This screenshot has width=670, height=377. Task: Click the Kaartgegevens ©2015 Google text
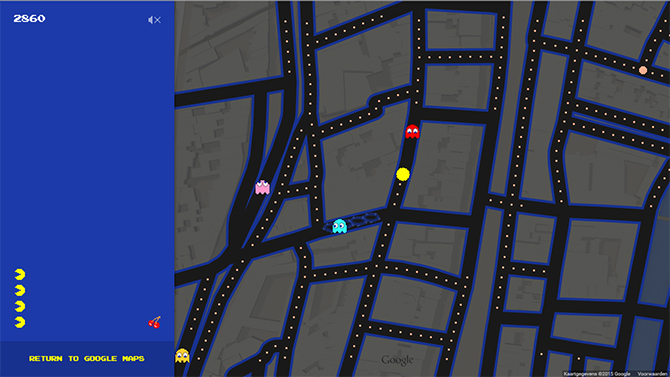pos(597,374)
